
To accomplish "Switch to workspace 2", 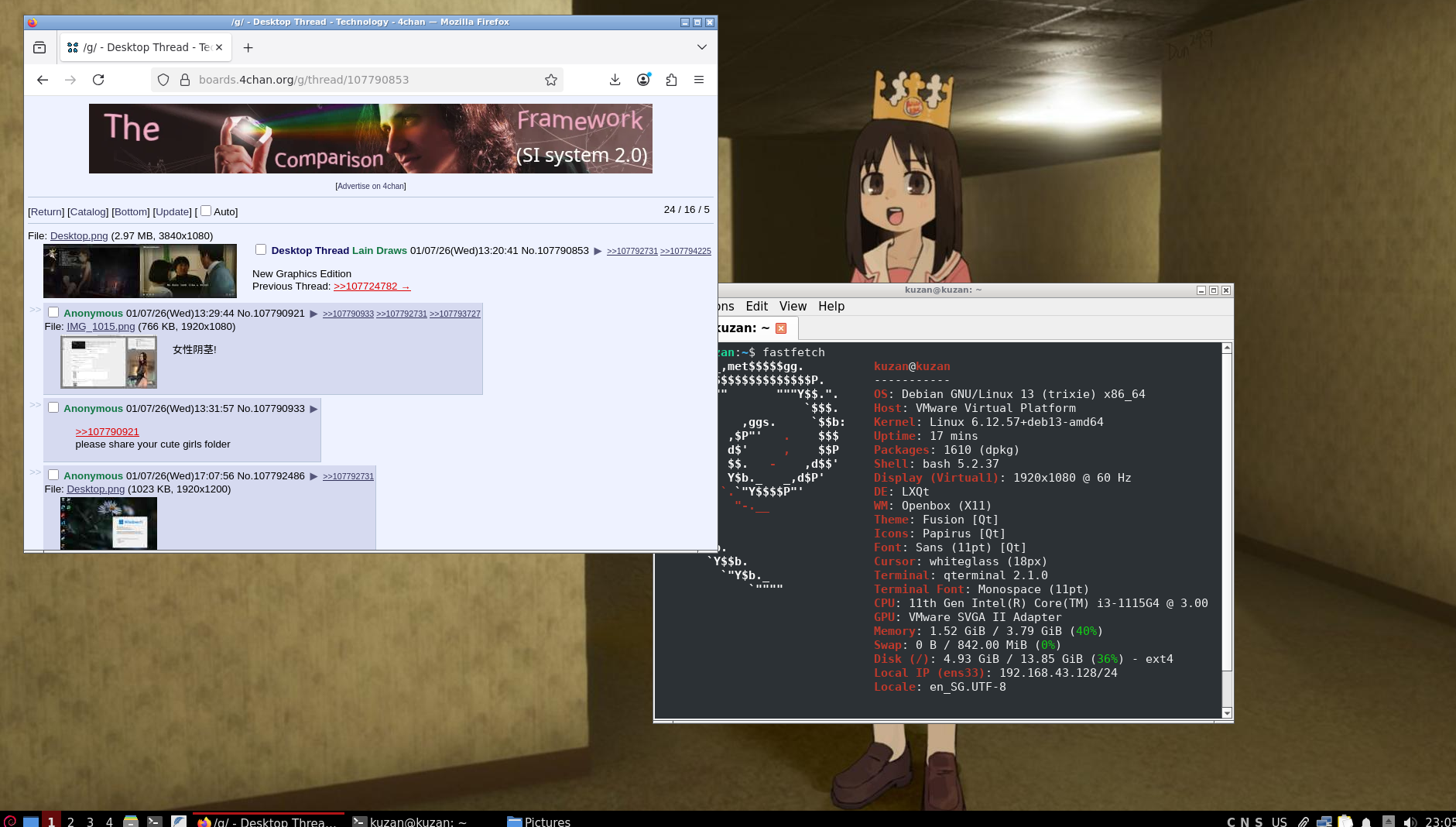I will tap(70, 821).
